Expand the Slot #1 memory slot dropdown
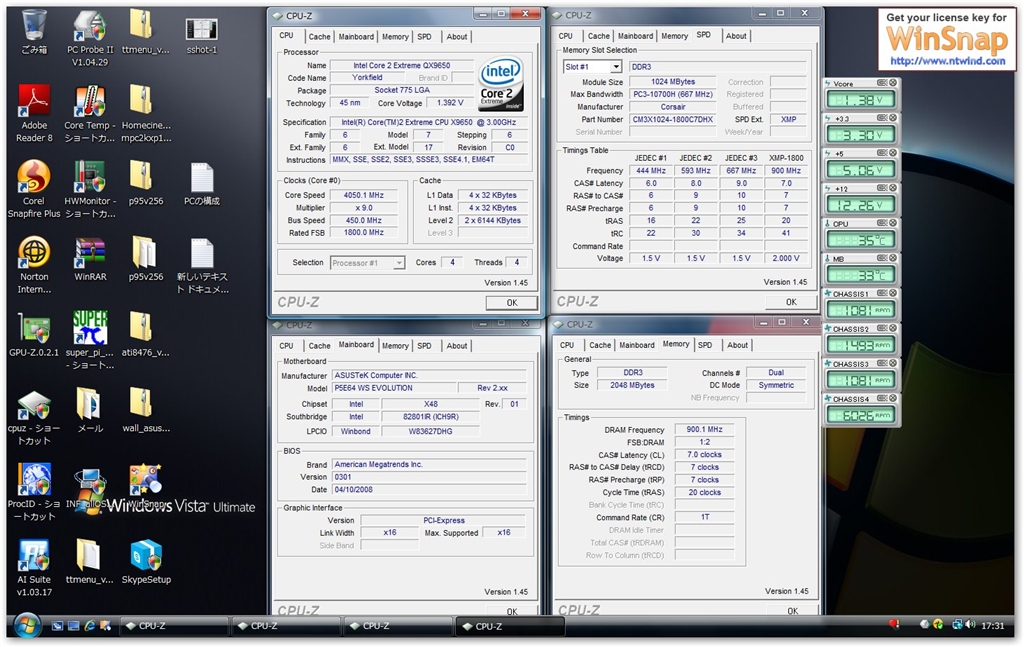This screenshot has height=647, width=1024. pyautogui.click(x=615, y=67)
